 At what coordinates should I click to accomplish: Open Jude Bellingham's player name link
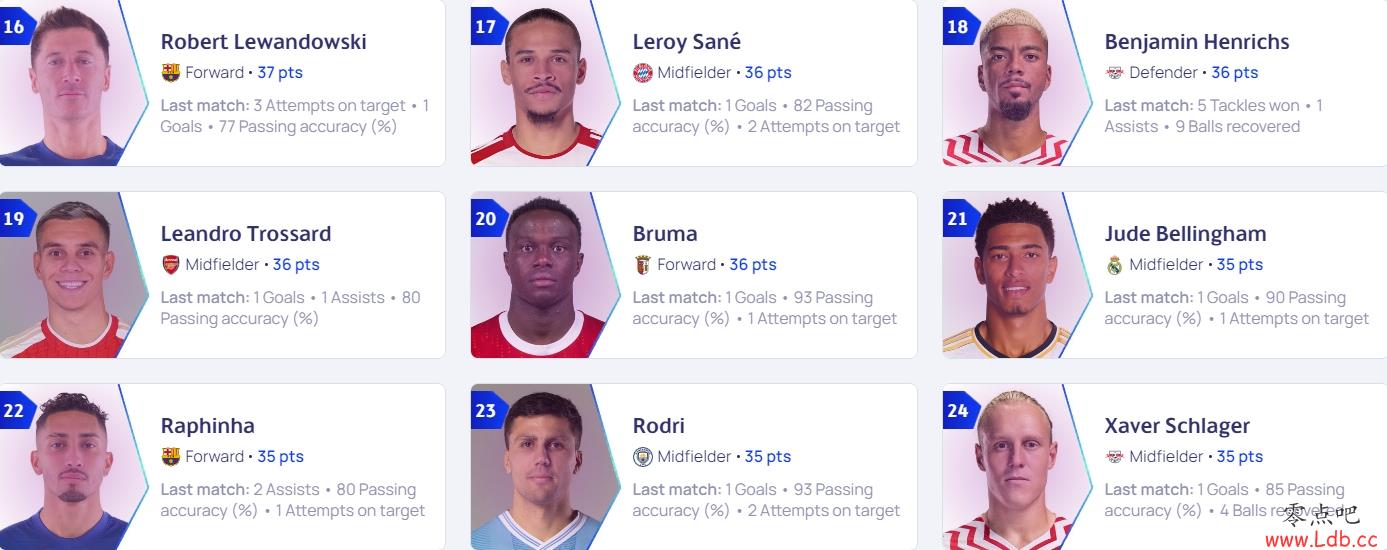[1185, 234]
